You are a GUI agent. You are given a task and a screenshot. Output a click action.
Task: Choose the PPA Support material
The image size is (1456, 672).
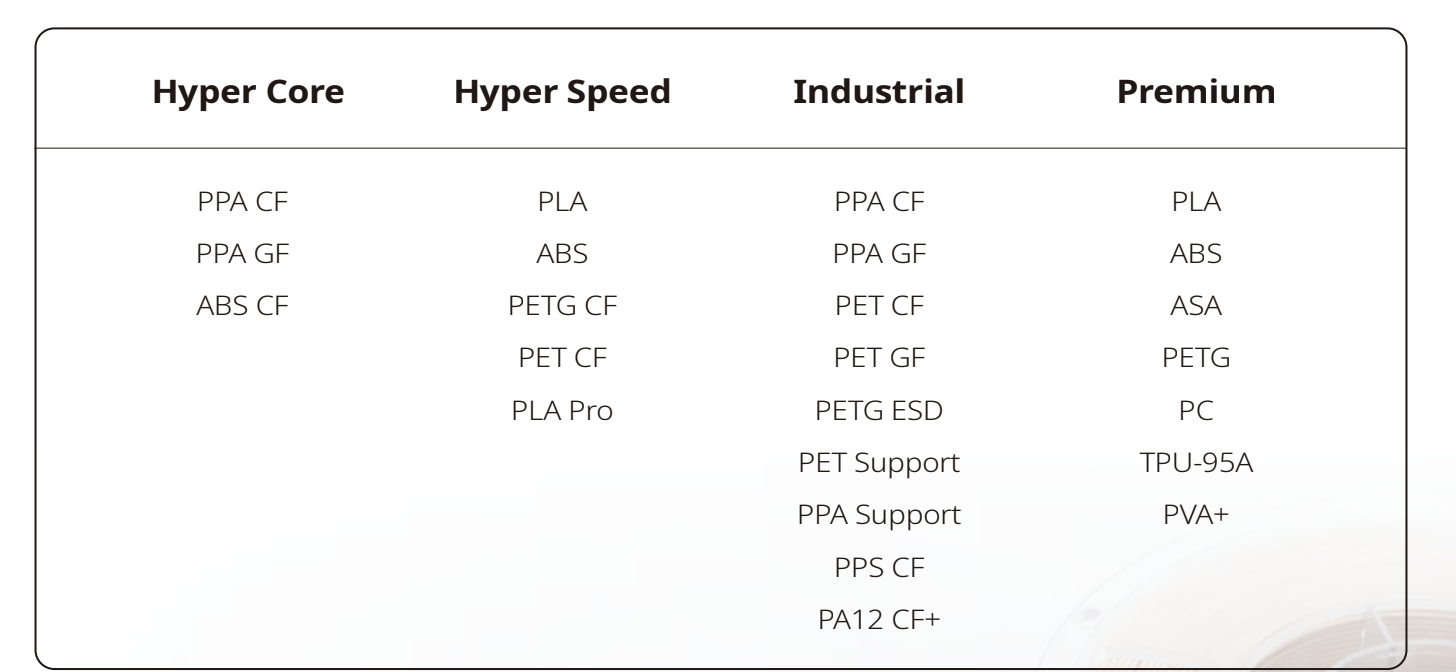[879, 515]
